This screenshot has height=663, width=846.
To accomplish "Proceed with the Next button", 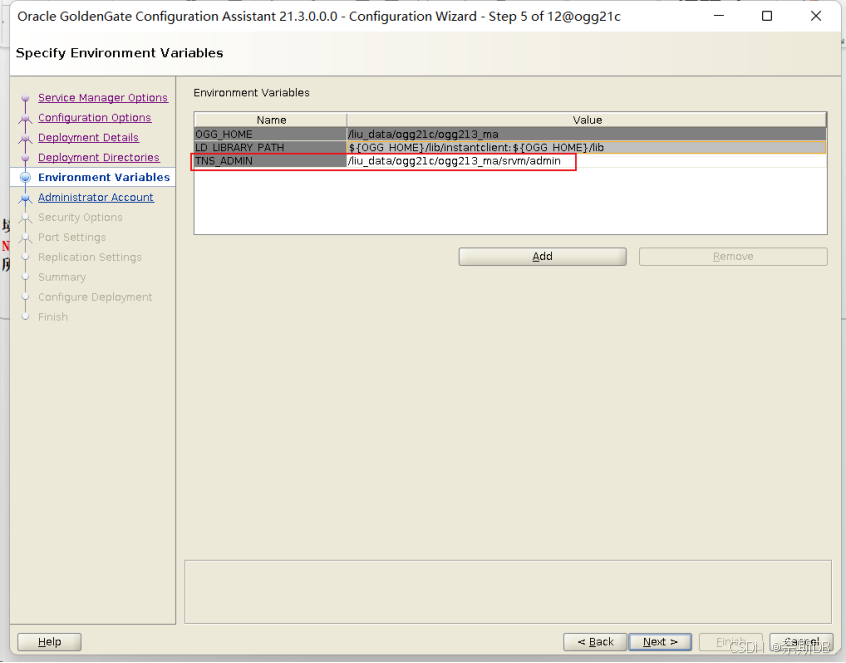I will pos(660,642).
